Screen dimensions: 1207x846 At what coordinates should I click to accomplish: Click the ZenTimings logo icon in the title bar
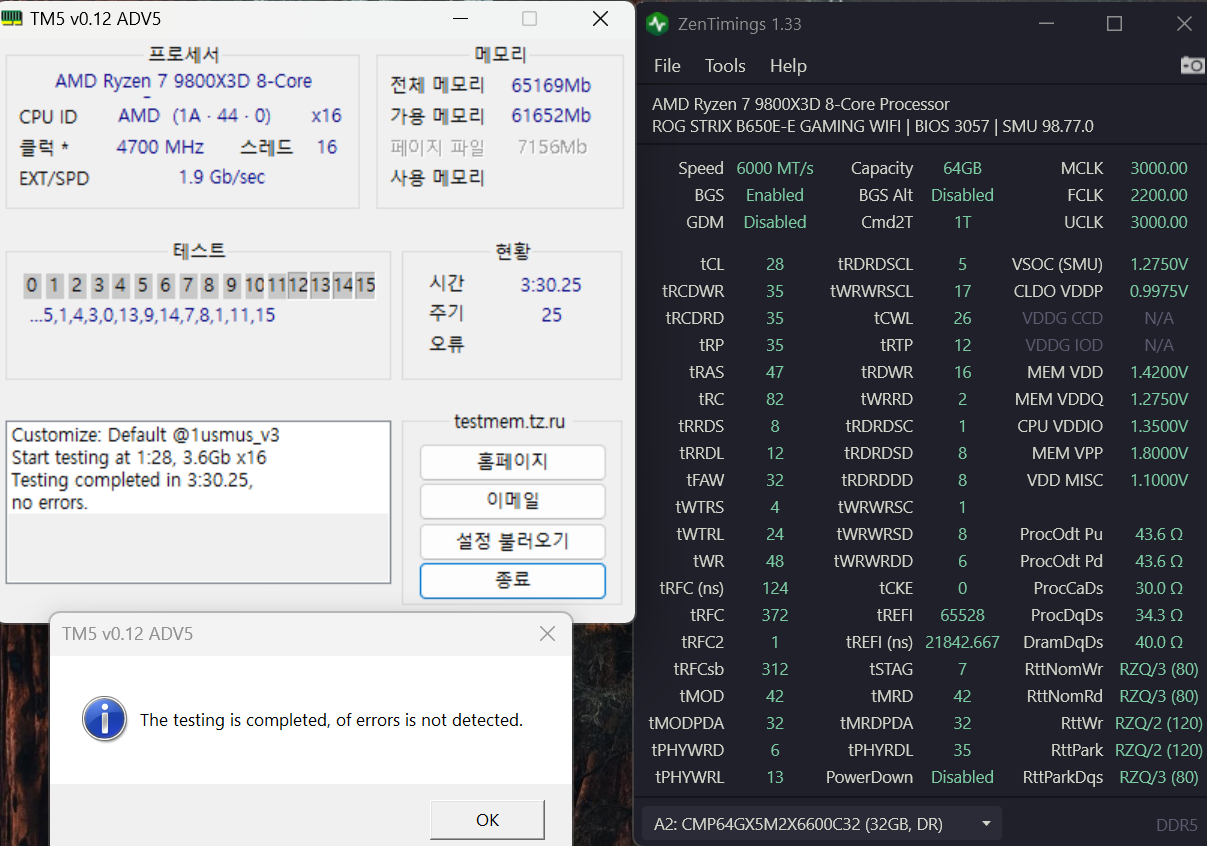pyautogui.click(x=660, y=23)
